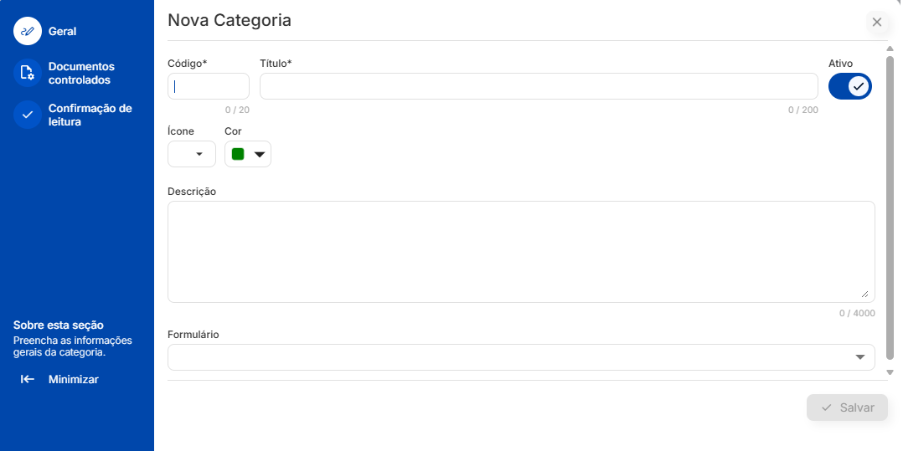Click the Minimizar sidebar button
The height and width of the screenshot is (451, 901).
point(73,379)
